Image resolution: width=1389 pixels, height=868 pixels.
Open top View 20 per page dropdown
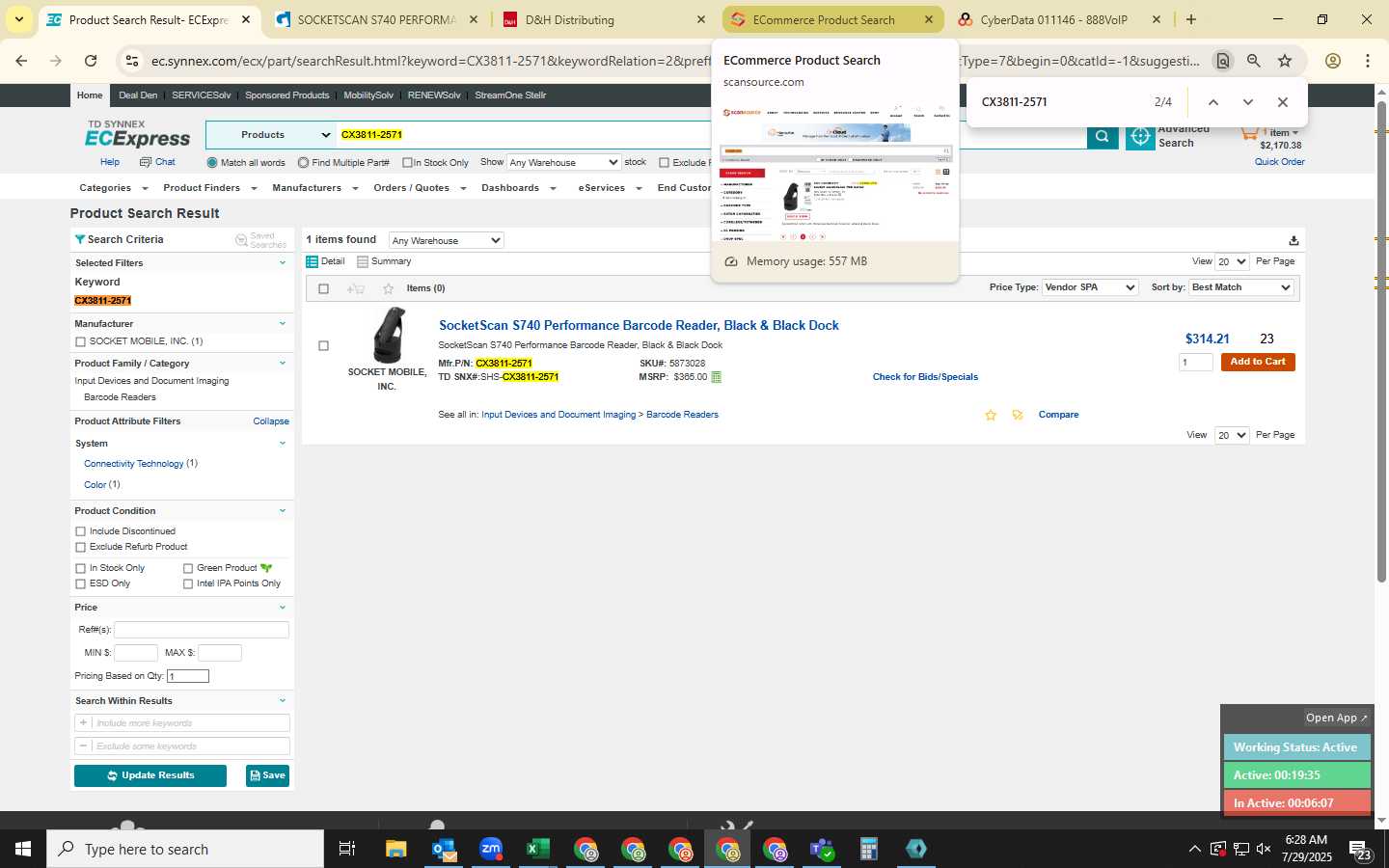[x=1232, y=261]
